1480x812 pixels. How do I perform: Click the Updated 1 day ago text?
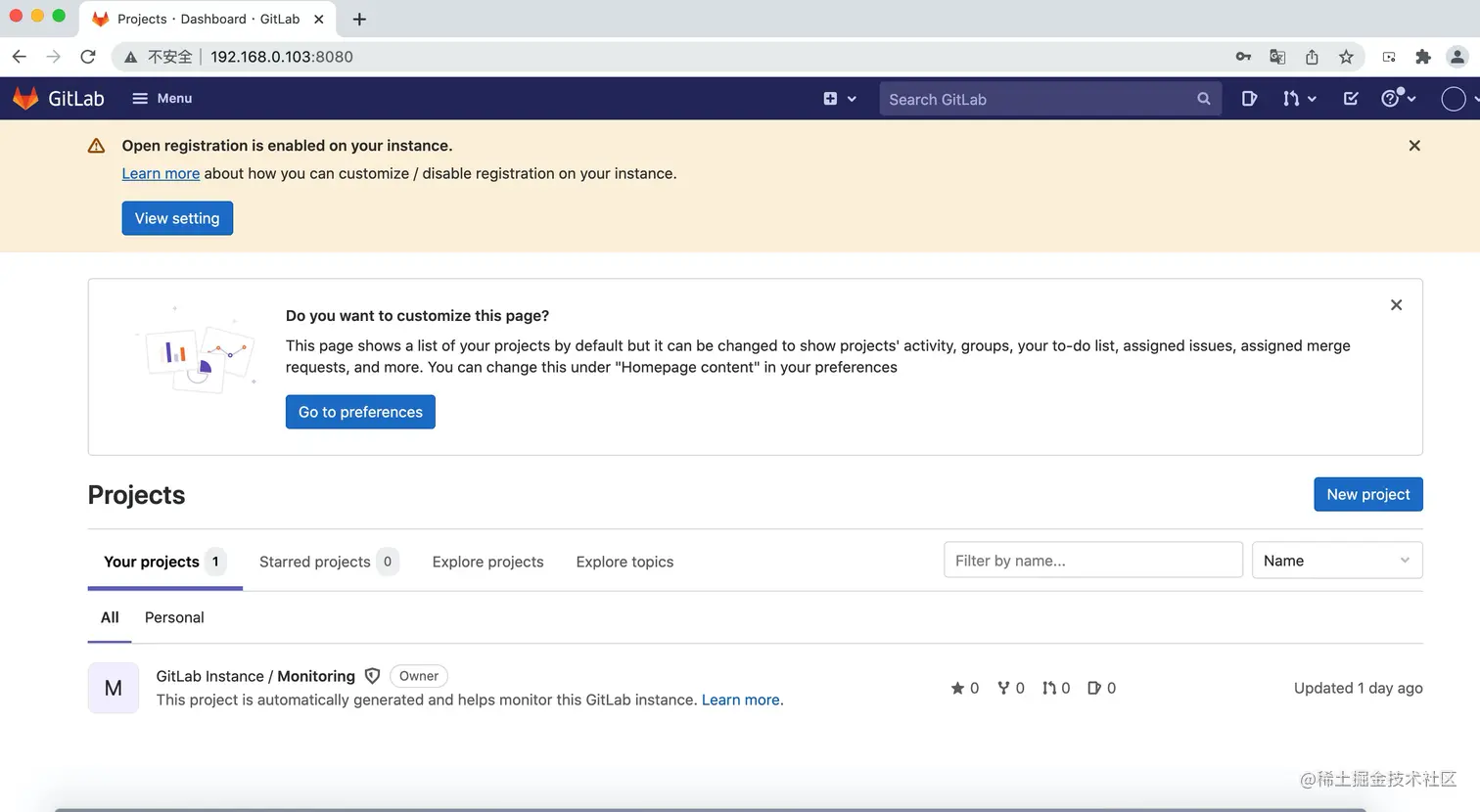(x=1359, y=688)
